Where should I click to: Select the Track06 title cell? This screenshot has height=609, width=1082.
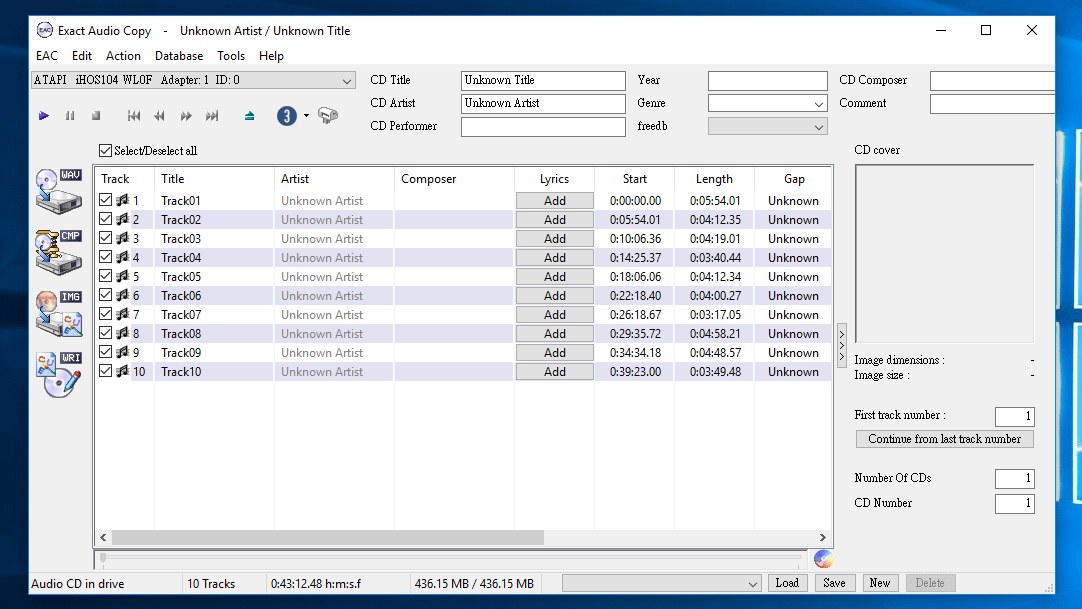point(215,295)
